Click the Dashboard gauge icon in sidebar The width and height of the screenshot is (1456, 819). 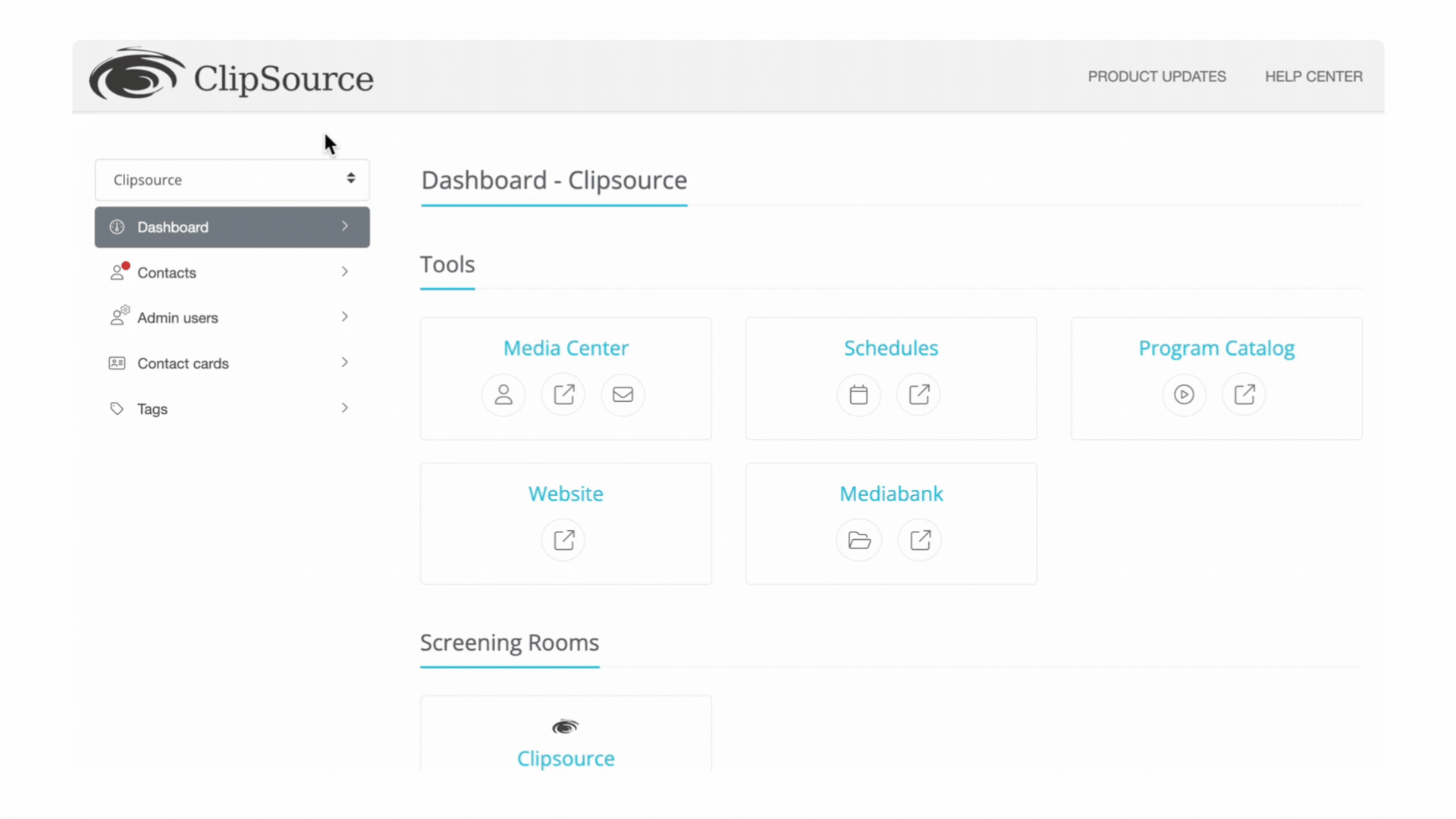pyautogui.click(x=117, y=227)
